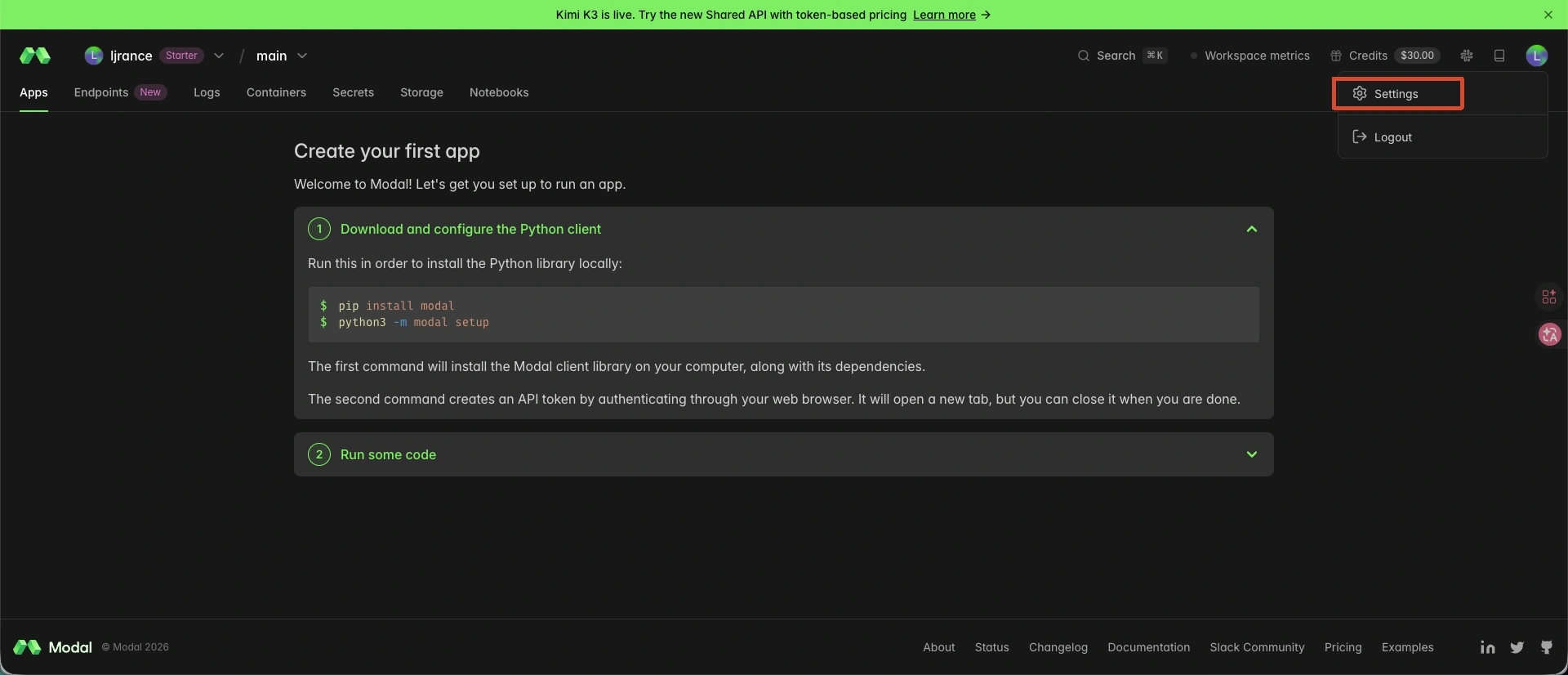Follow the Learn more link in banner

click(944, 15)
